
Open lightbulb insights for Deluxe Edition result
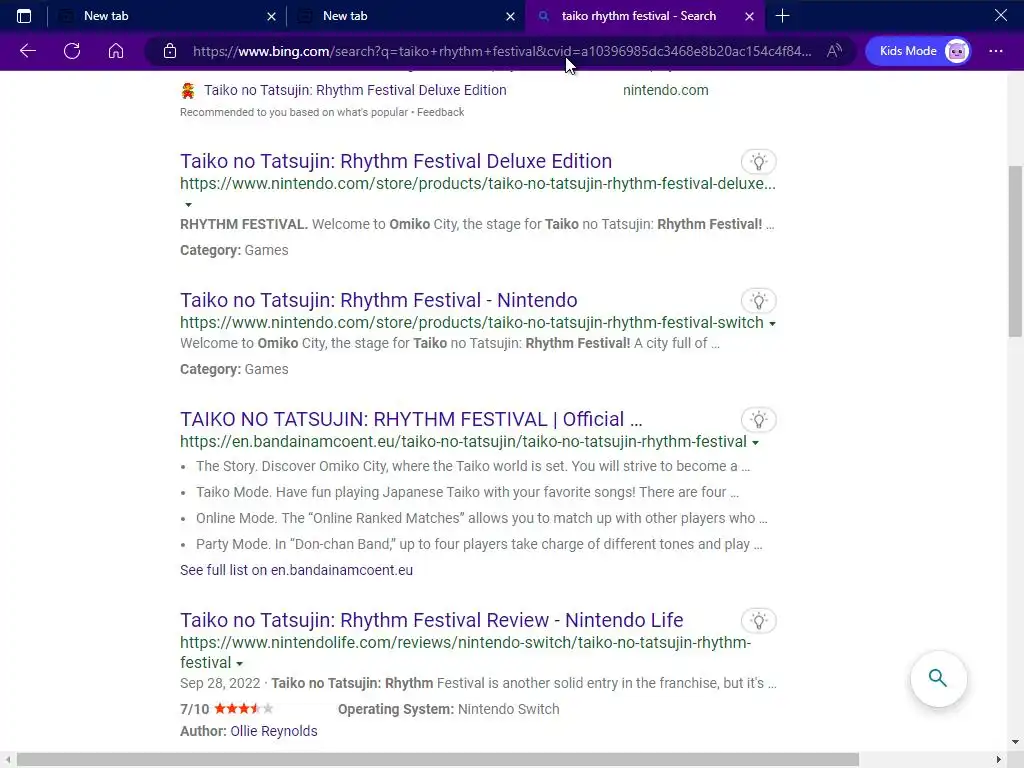tap(758, 162)
